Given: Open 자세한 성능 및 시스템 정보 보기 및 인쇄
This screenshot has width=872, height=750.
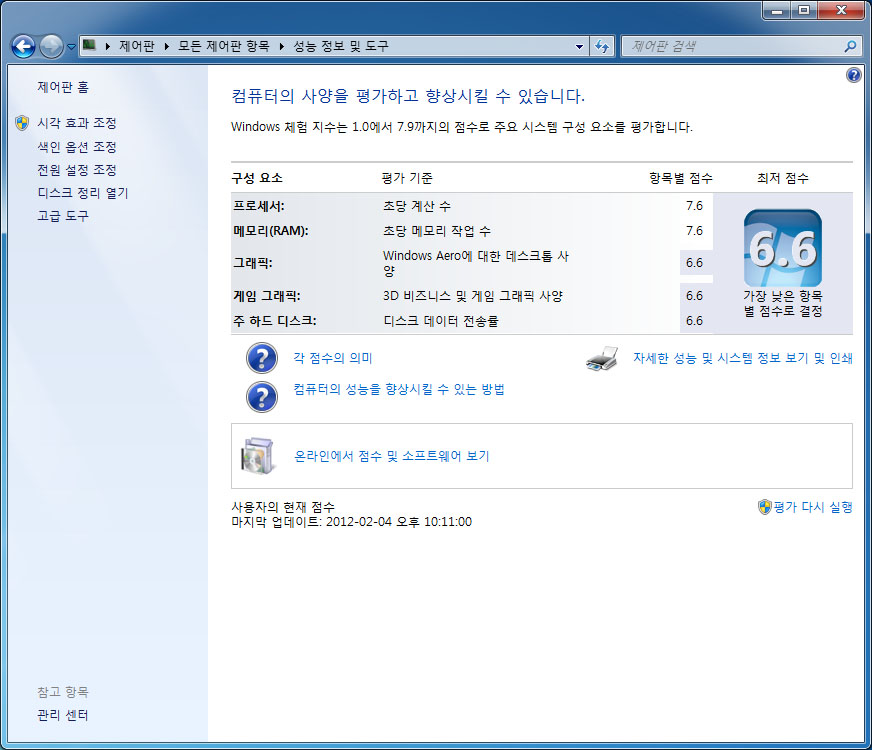Looking at the screenshot, I should point(742,358).
